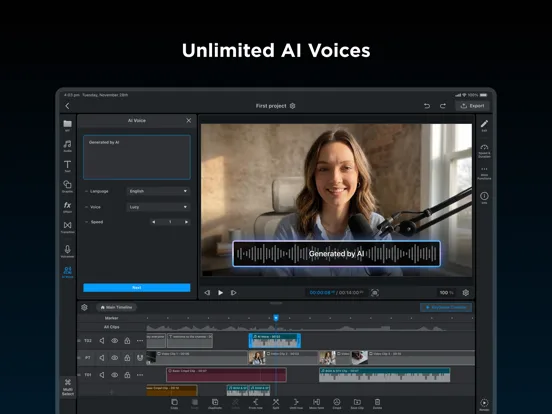This screenshot has width=552, height=414.
Task: Toggle Multi Select button
Action: [x=68, y=388]
